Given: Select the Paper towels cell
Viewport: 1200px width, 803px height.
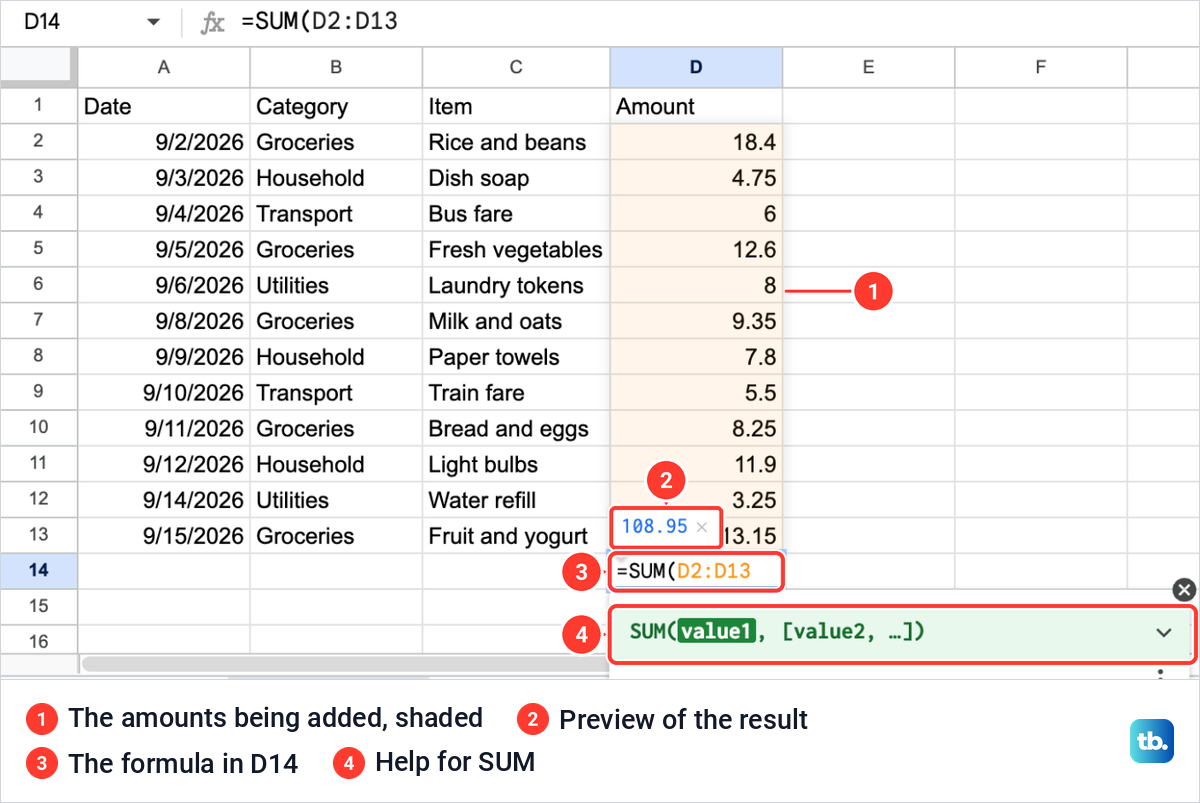Looking at the screenshot, I should 516,357.
